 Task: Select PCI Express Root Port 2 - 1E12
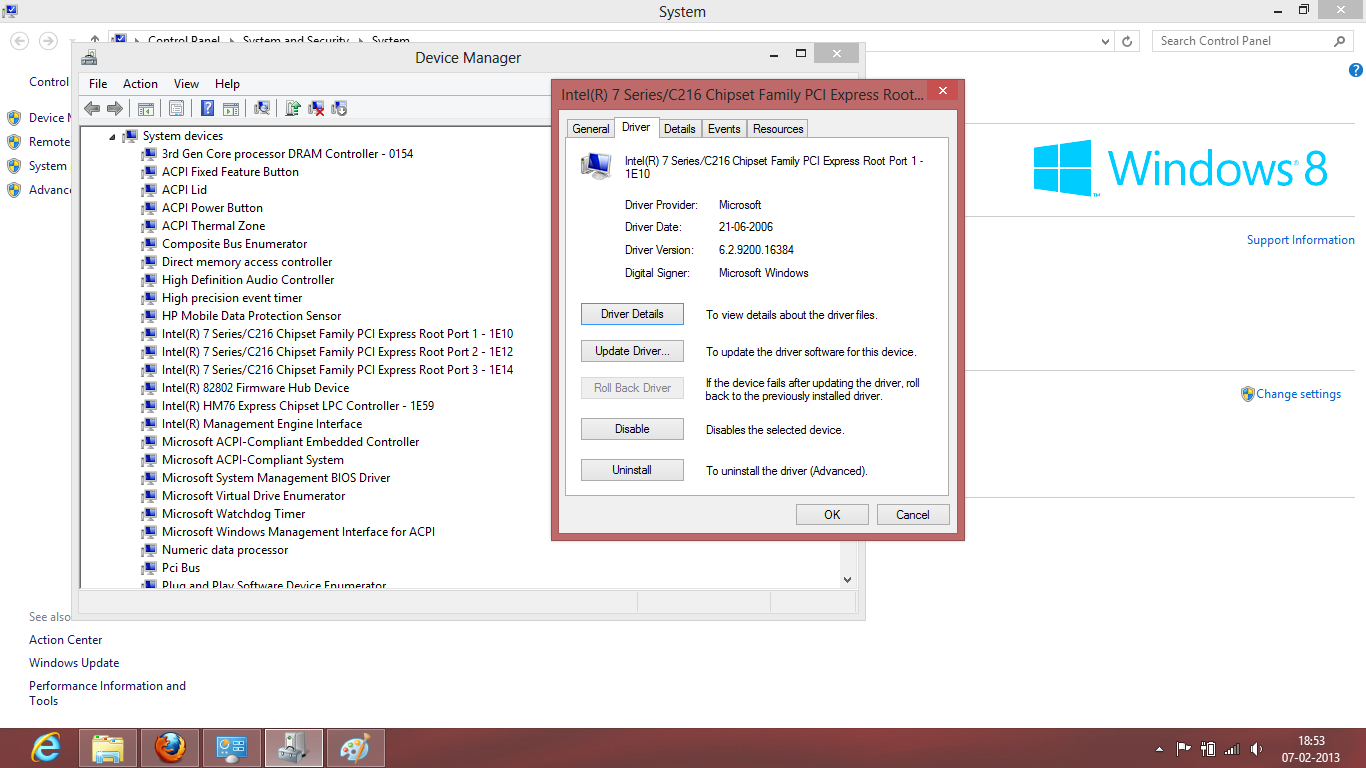337,352
